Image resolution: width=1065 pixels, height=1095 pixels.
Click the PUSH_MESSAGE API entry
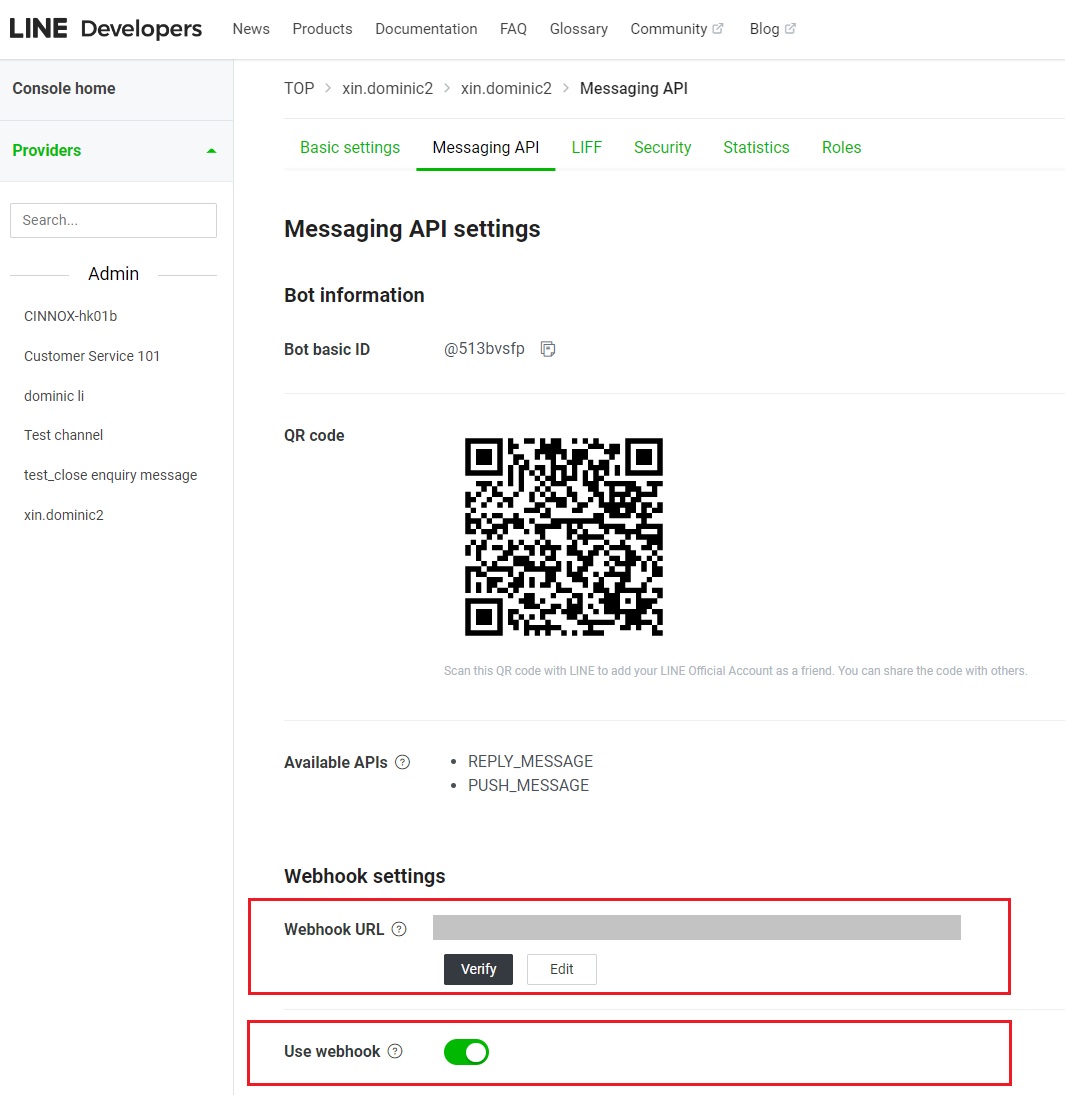point(529,786)
